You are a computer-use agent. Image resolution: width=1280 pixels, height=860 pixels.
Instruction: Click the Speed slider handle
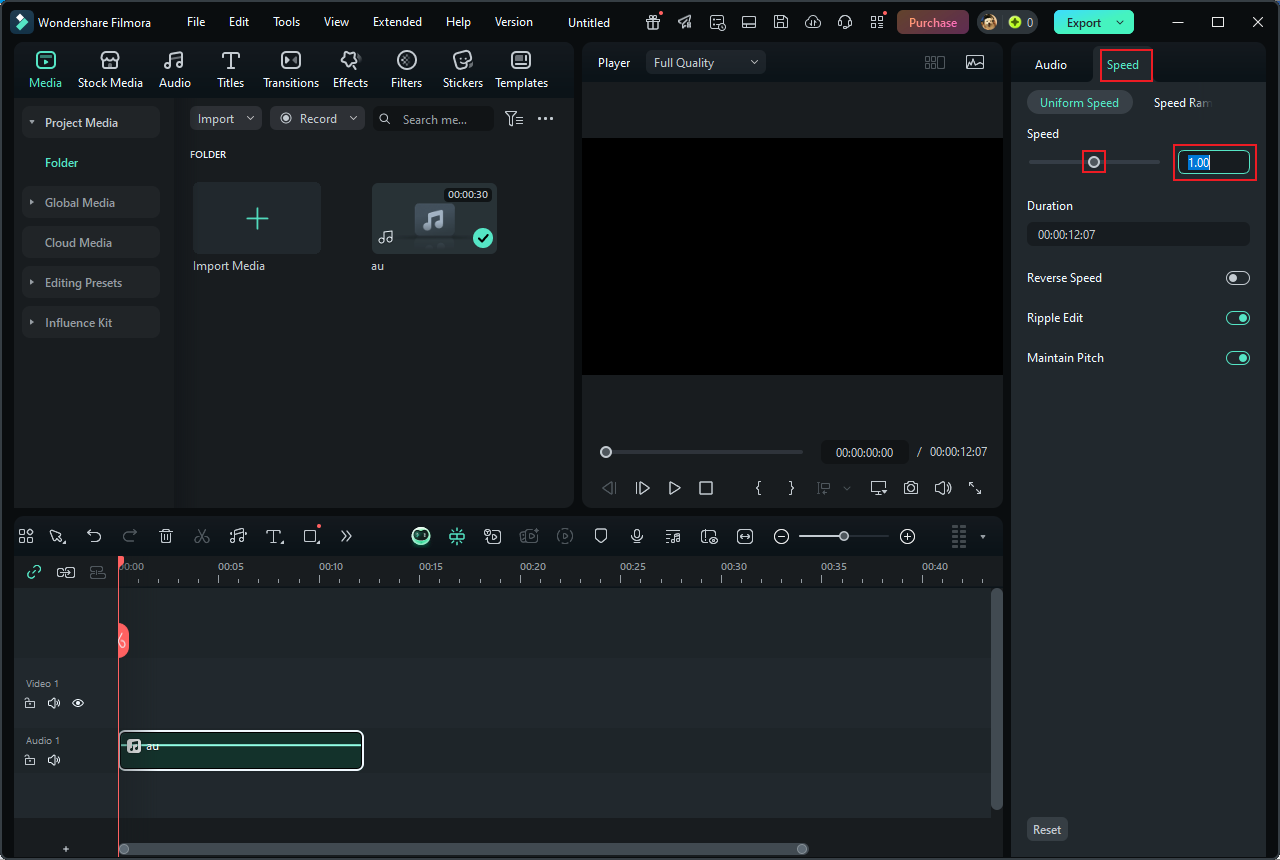(1094, 162)
